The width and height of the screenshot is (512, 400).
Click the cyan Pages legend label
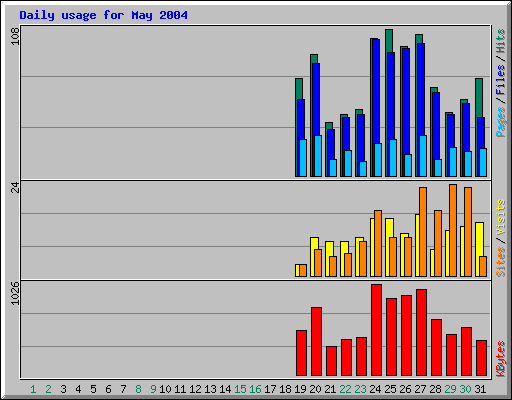point(500,122)
